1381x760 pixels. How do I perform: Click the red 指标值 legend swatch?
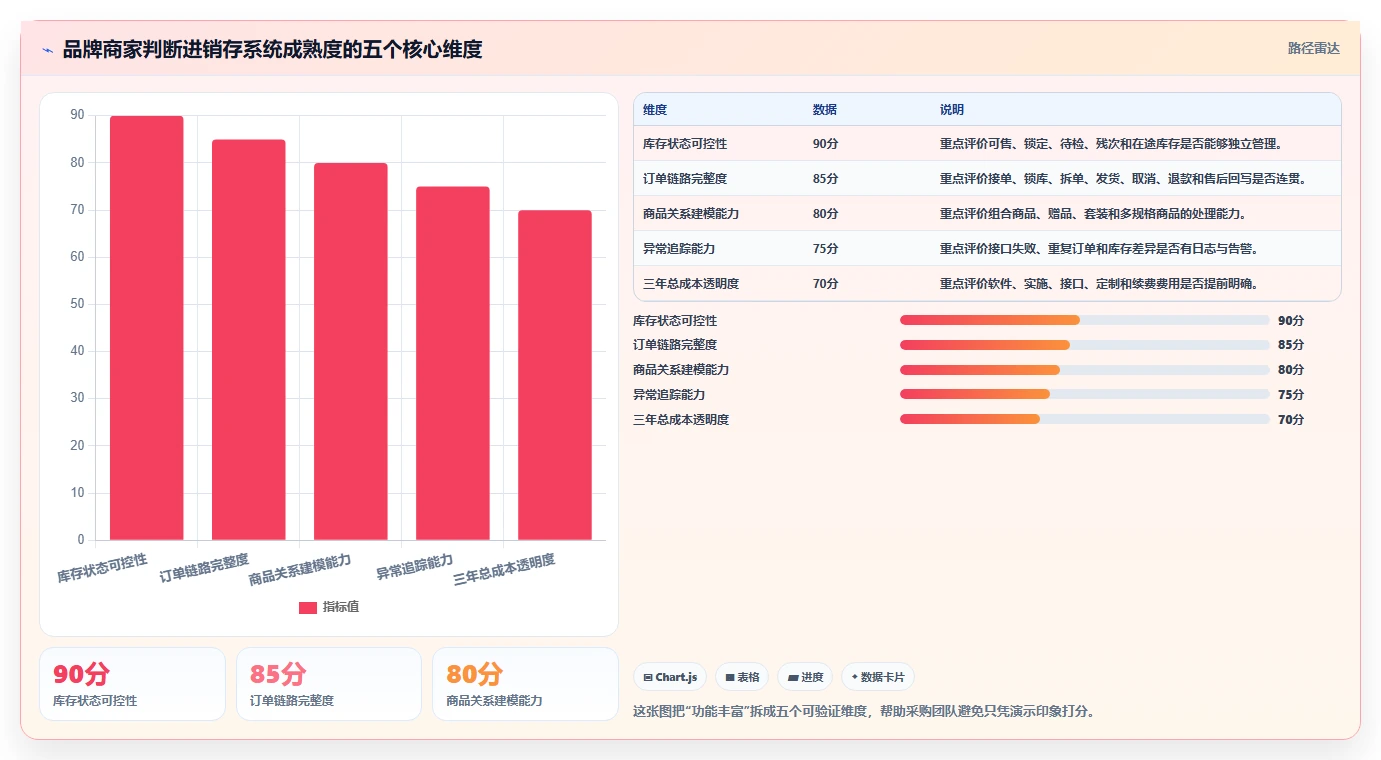[x=308, y=607]
